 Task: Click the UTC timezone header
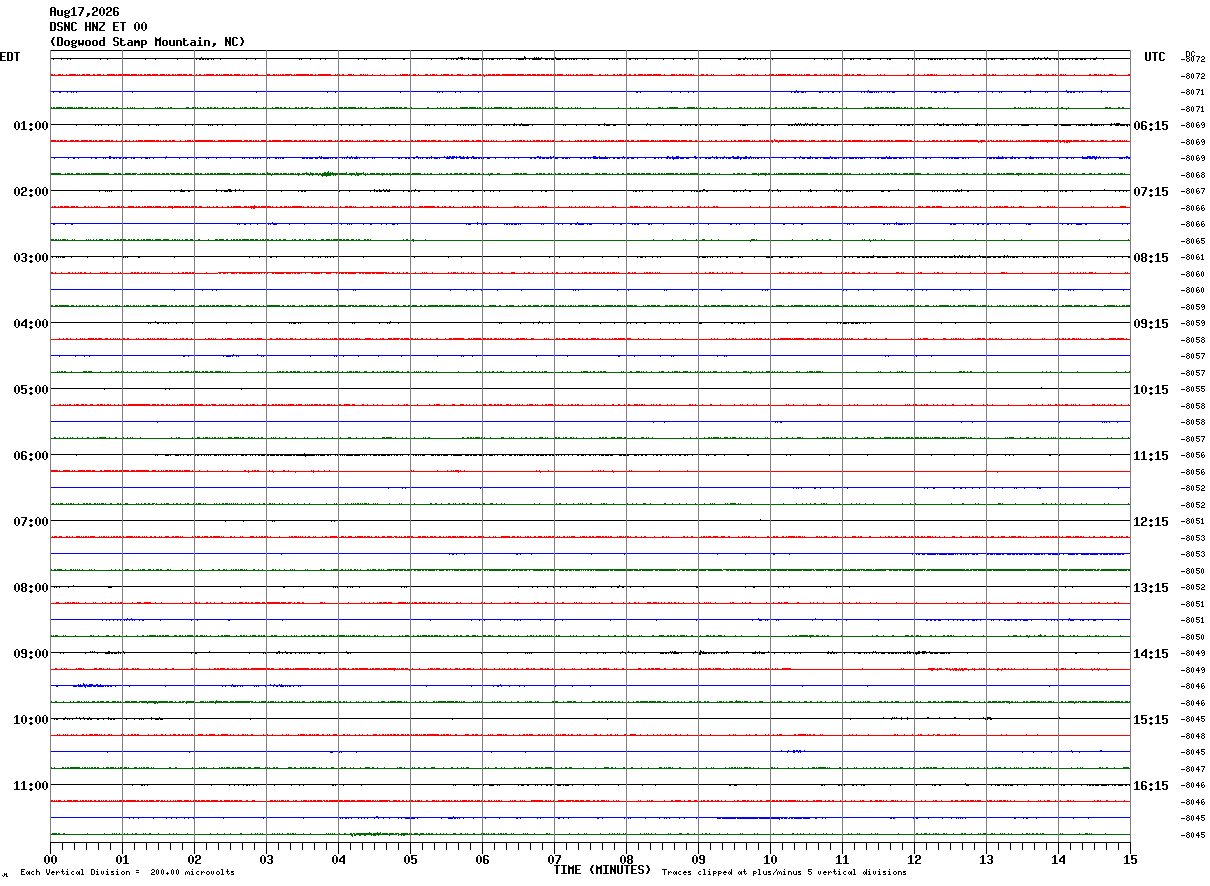[x=1155, y=57]
